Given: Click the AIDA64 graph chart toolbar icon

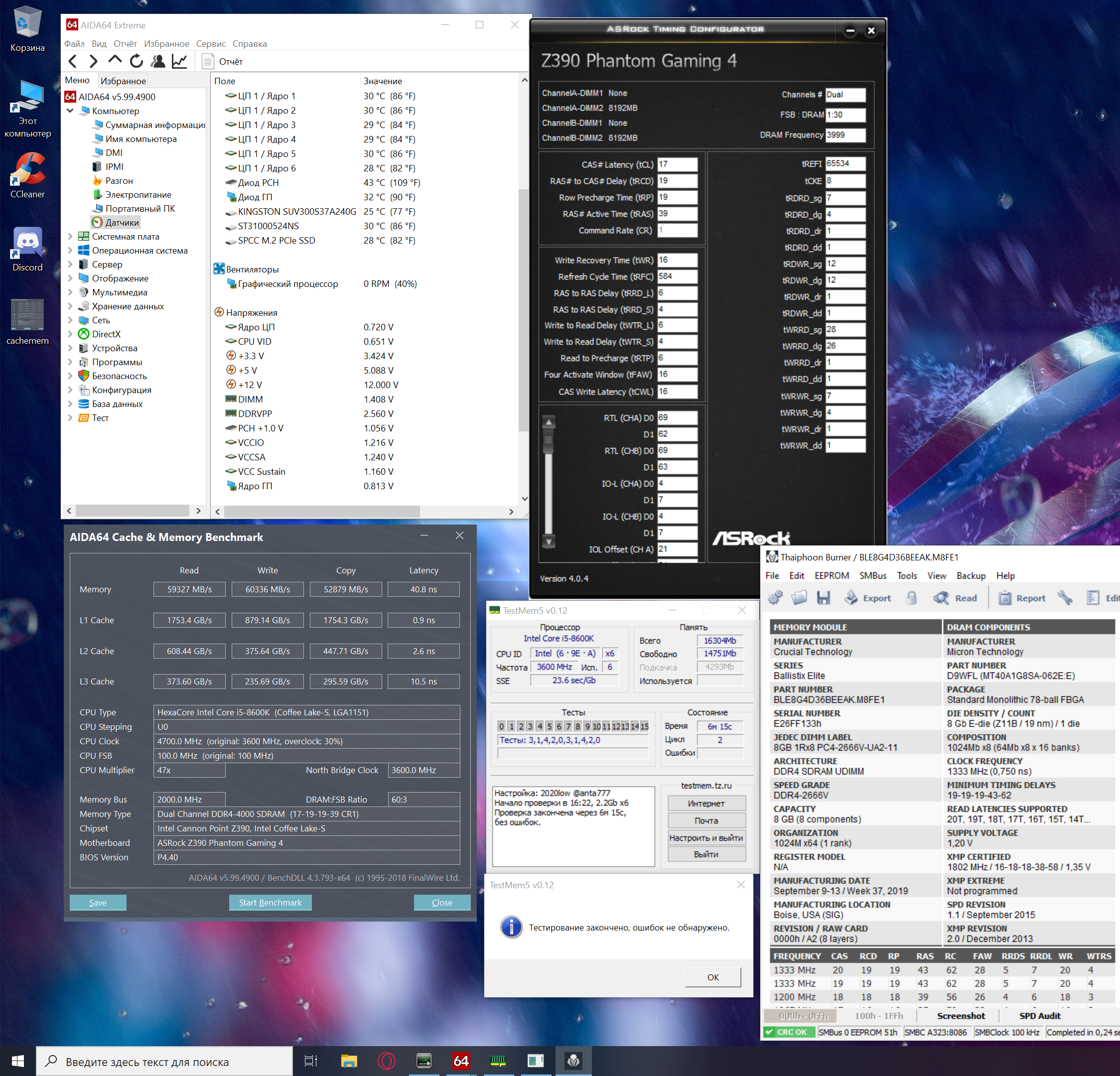Looking at the screenshot, I should [x=179, y=61].
